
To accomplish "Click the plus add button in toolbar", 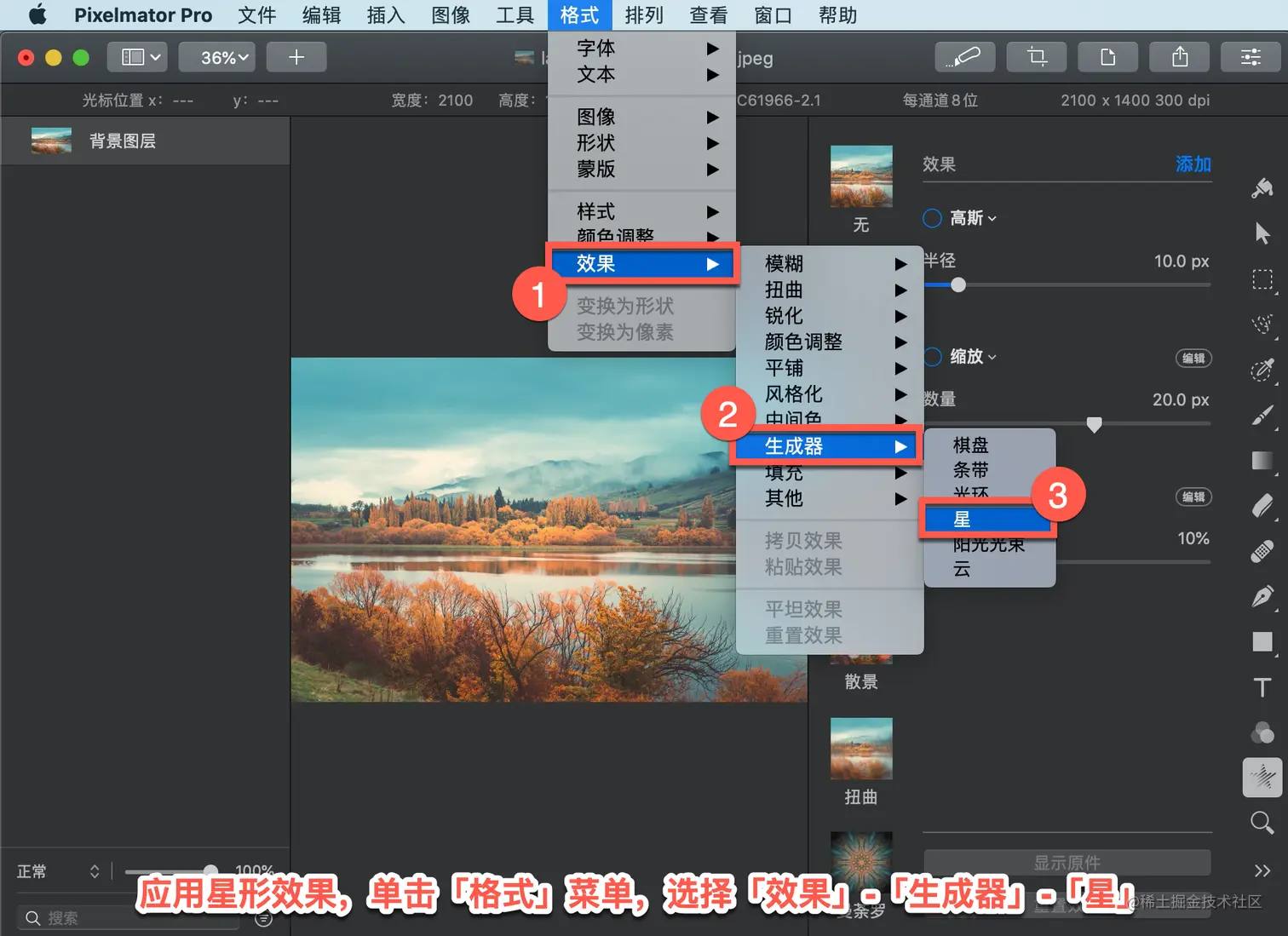I will tap(296, 57).
